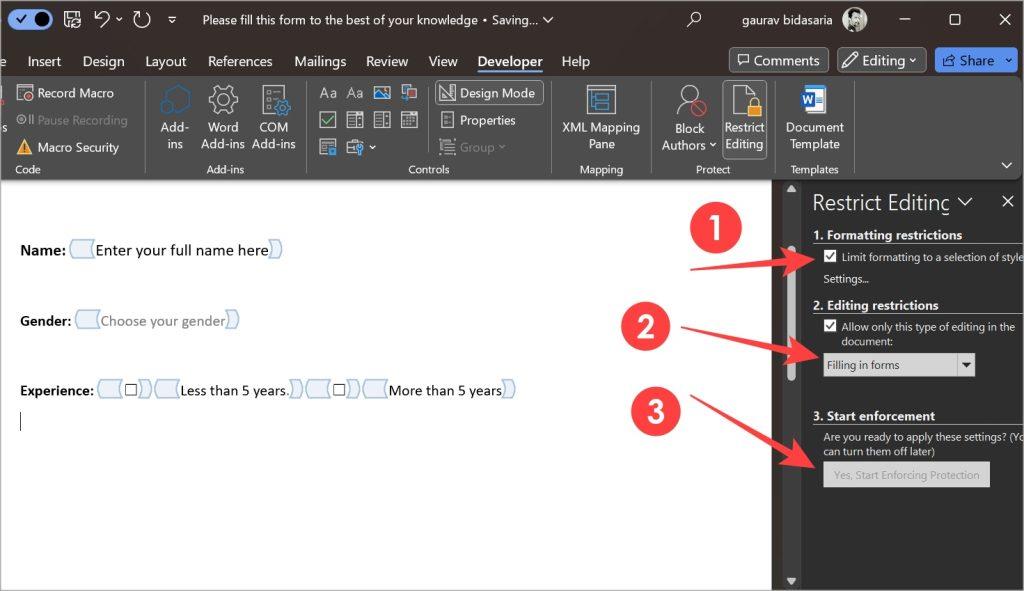Tick the More than 5 years checkbox
This screenshot has height=591, width=1024.
tap(339, 390)
